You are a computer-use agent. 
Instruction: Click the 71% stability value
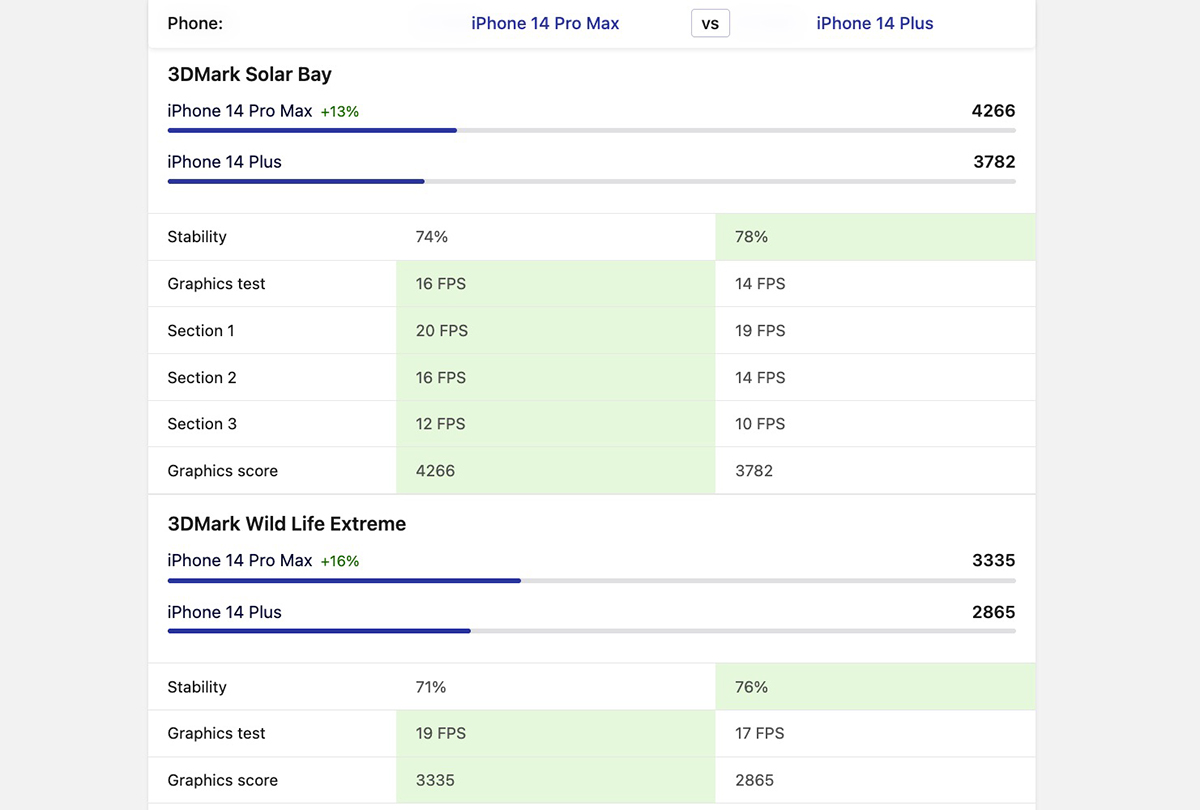click(431, 687)
